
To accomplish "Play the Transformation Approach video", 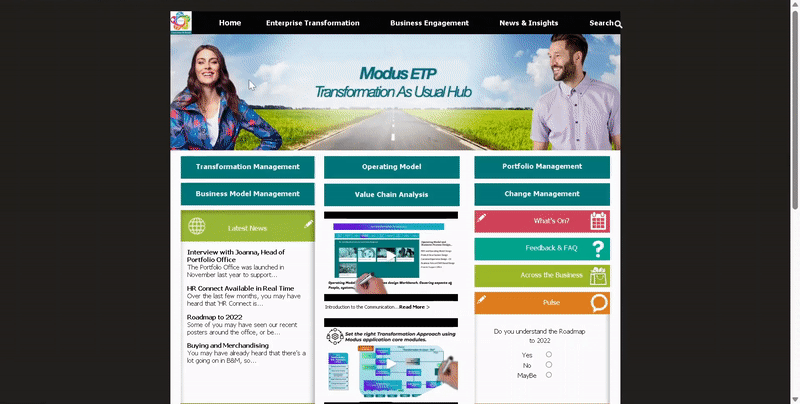I will coord(391,364).
